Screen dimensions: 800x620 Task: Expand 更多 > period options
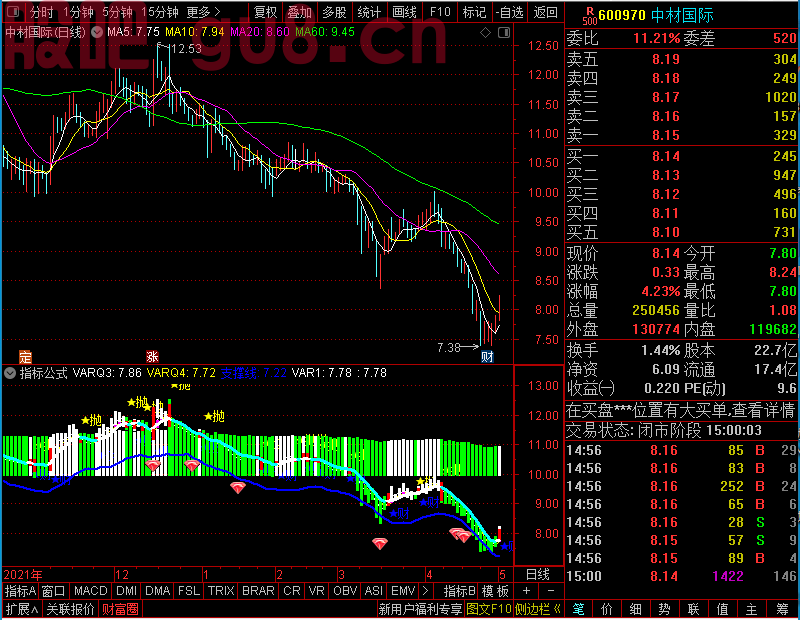pyautogui.click(x=204, y=12)
